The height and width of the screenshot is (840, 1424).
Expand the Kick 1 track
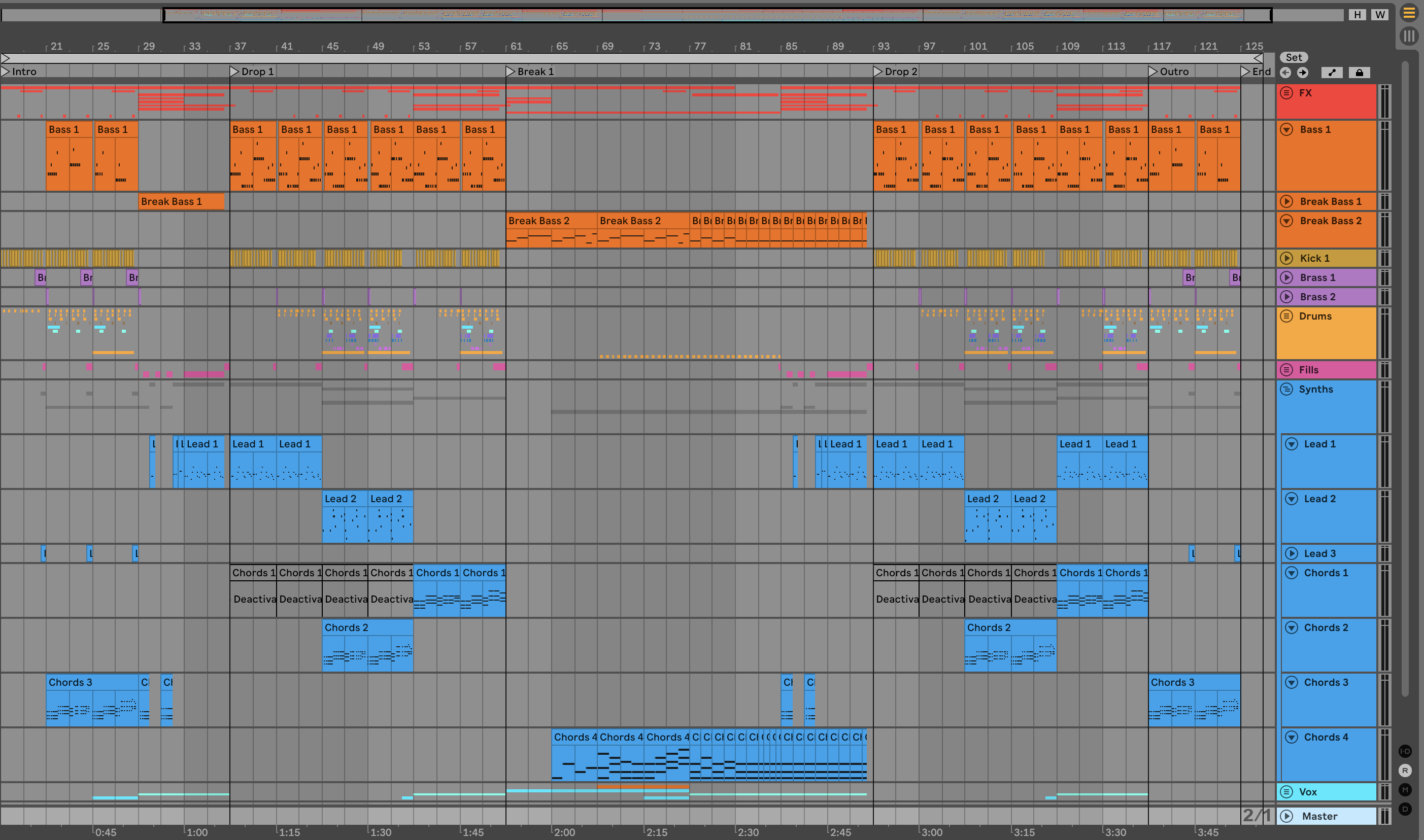pyautogui.click(x=1286, y=258)
